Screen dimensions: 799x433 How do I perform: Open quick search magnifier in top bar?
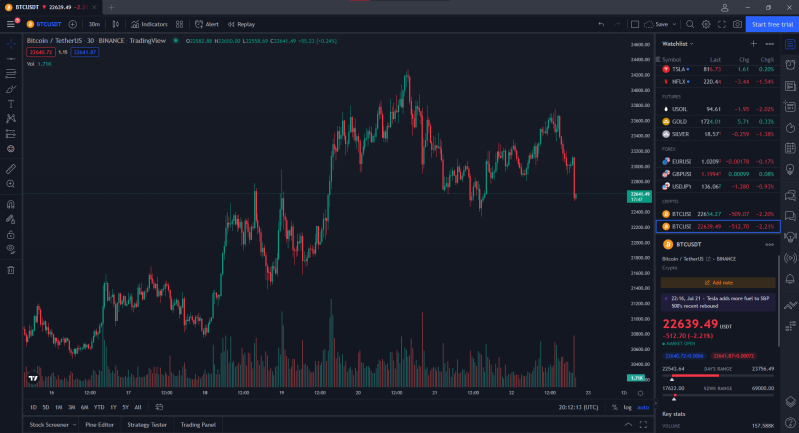tap(690, 24)
